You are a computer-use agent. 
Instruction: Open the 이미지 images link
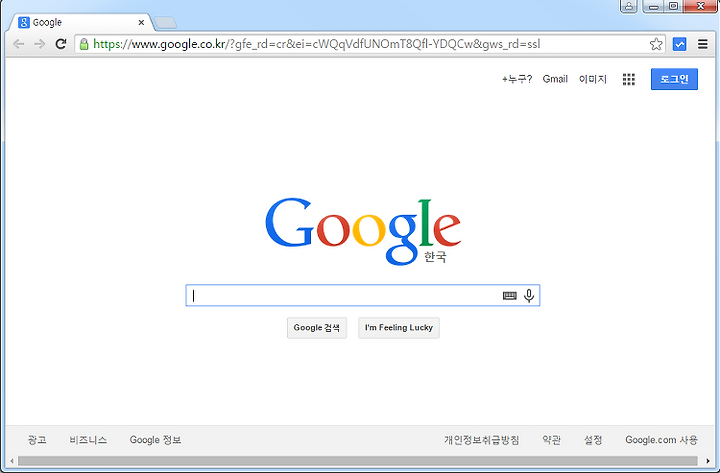593,79
